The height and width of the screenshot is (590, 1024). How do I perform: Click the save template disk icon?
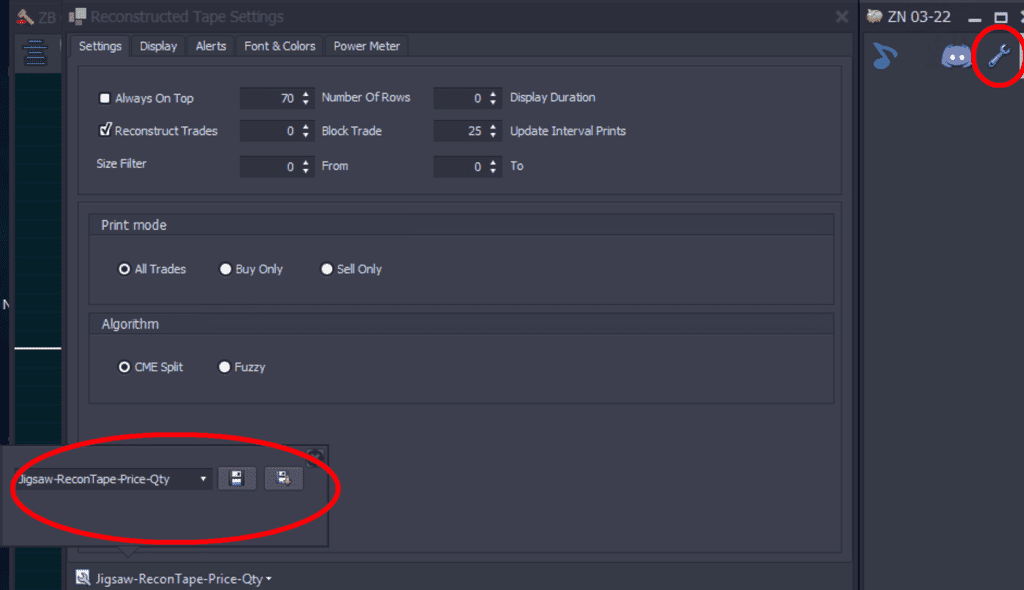click(236, 478)
